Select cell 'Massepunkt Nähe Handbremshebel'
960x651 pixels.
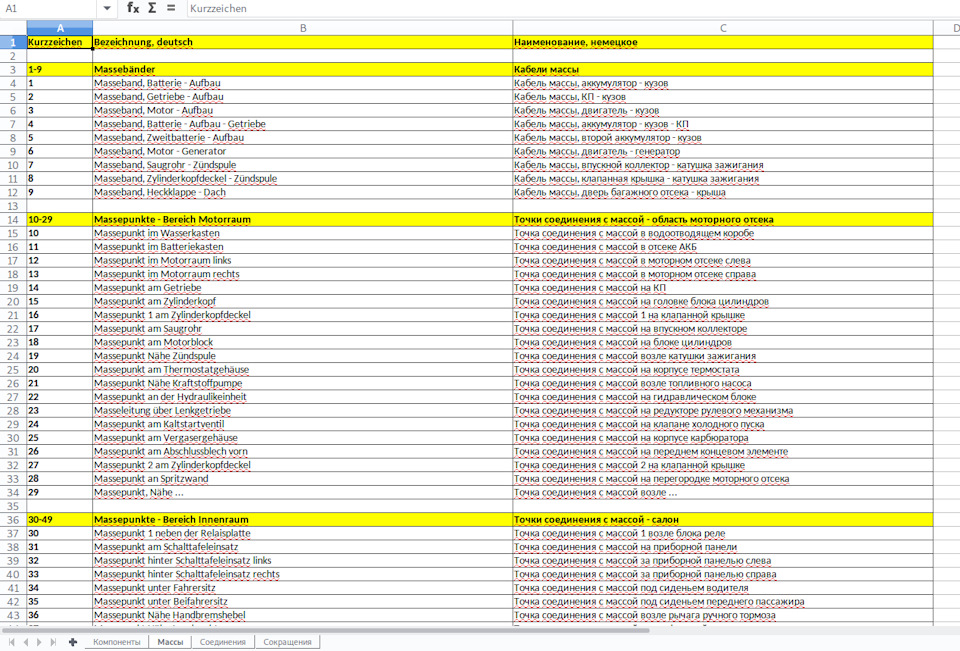pyautogui.click(x=303, y=615)
